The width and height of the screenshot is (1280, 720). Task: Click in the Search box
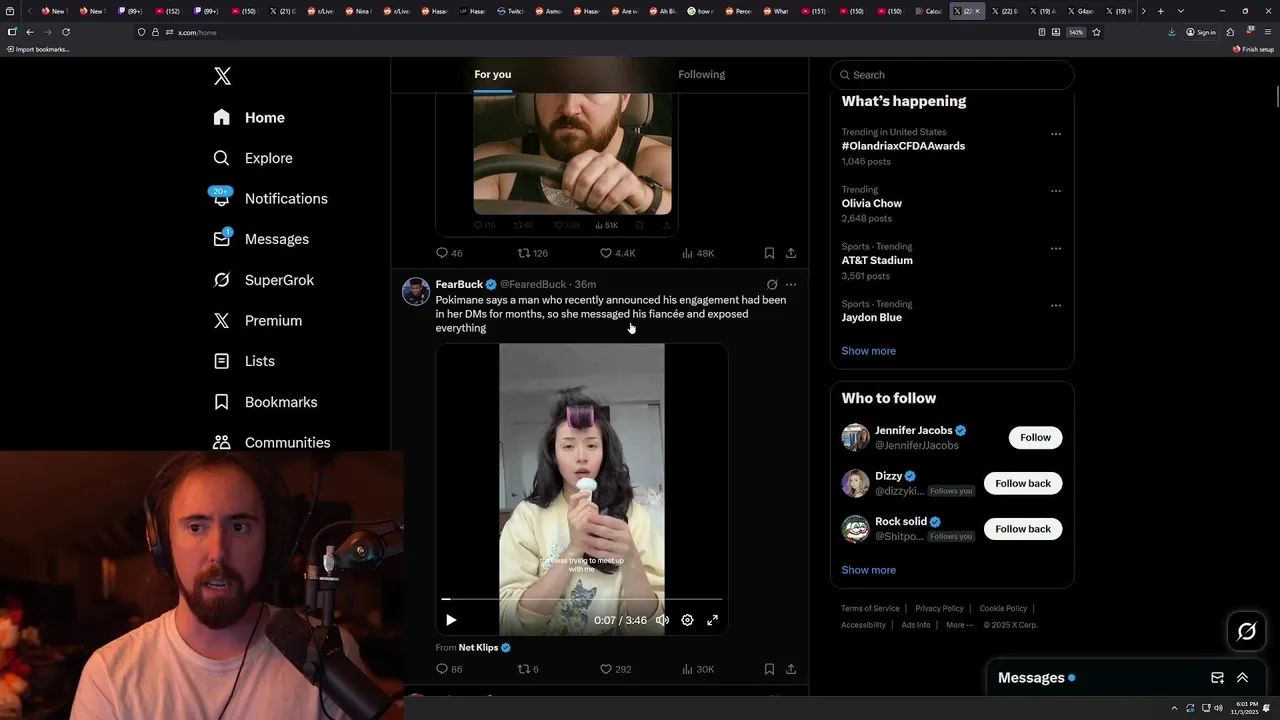(952, 75)
